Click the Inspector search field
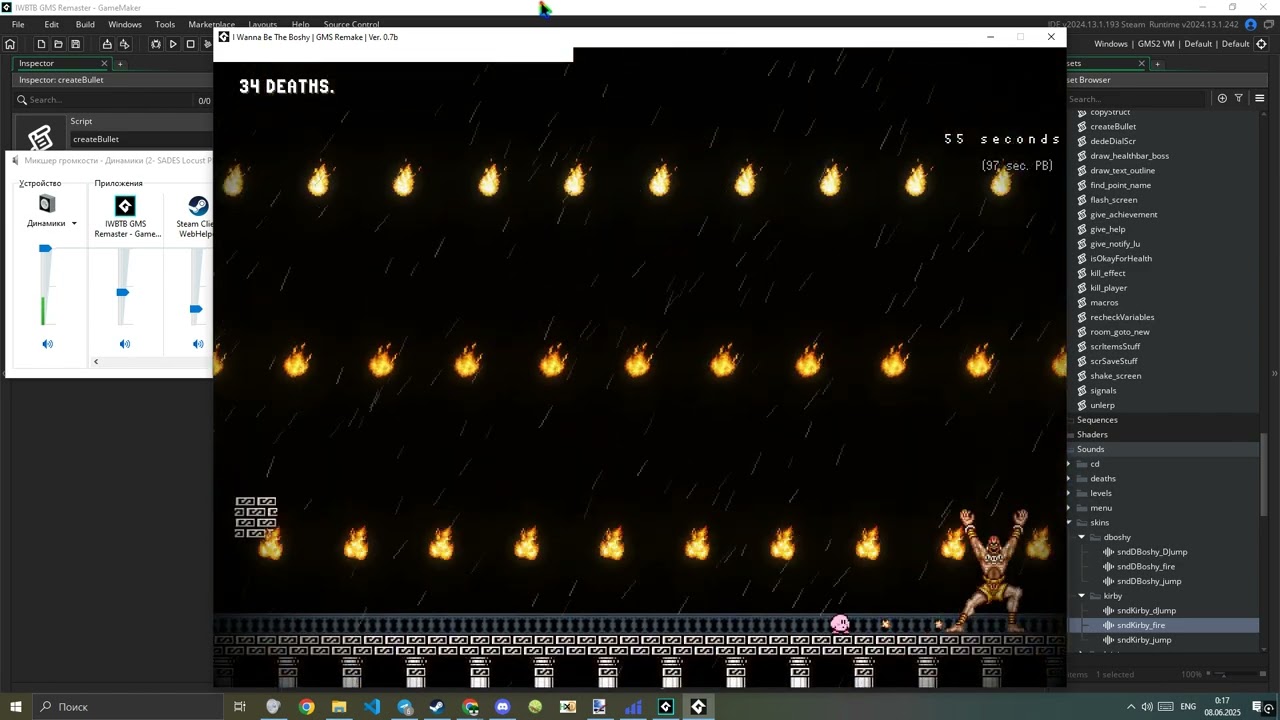This screenshot has height=720, width=1280. coord(104,100)
